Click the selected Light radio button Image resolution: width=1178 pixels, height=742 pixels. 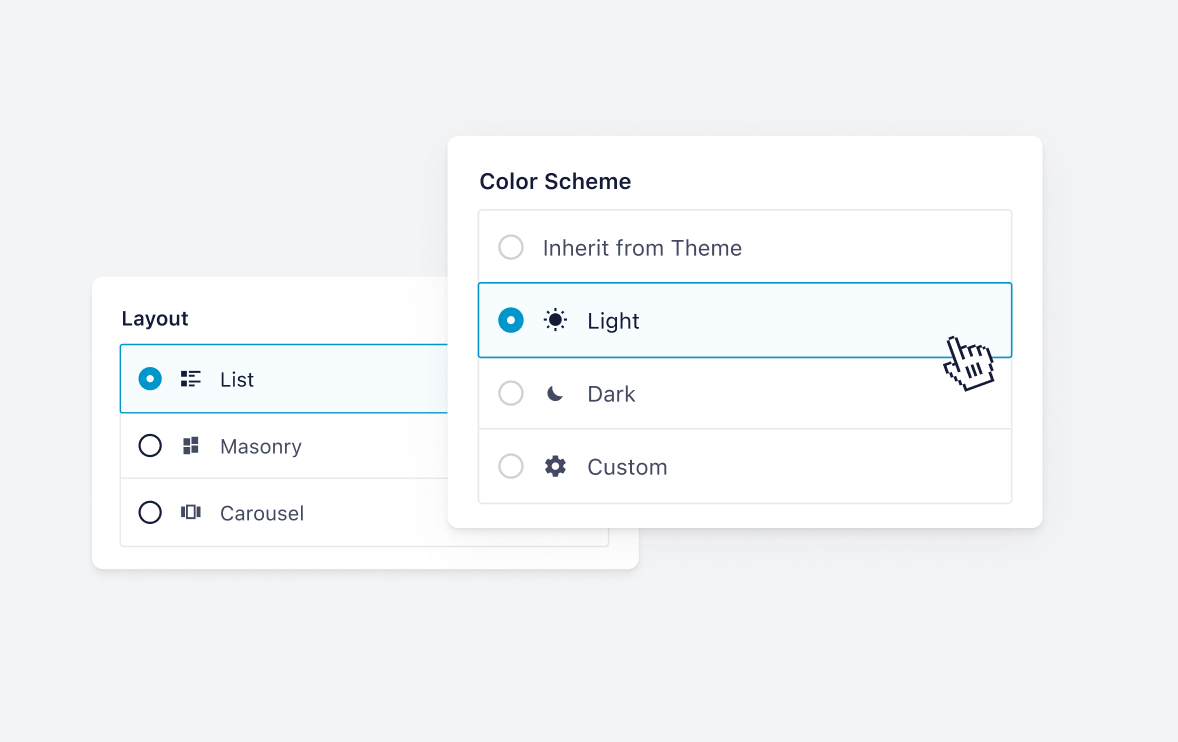[x=511, y=320]
